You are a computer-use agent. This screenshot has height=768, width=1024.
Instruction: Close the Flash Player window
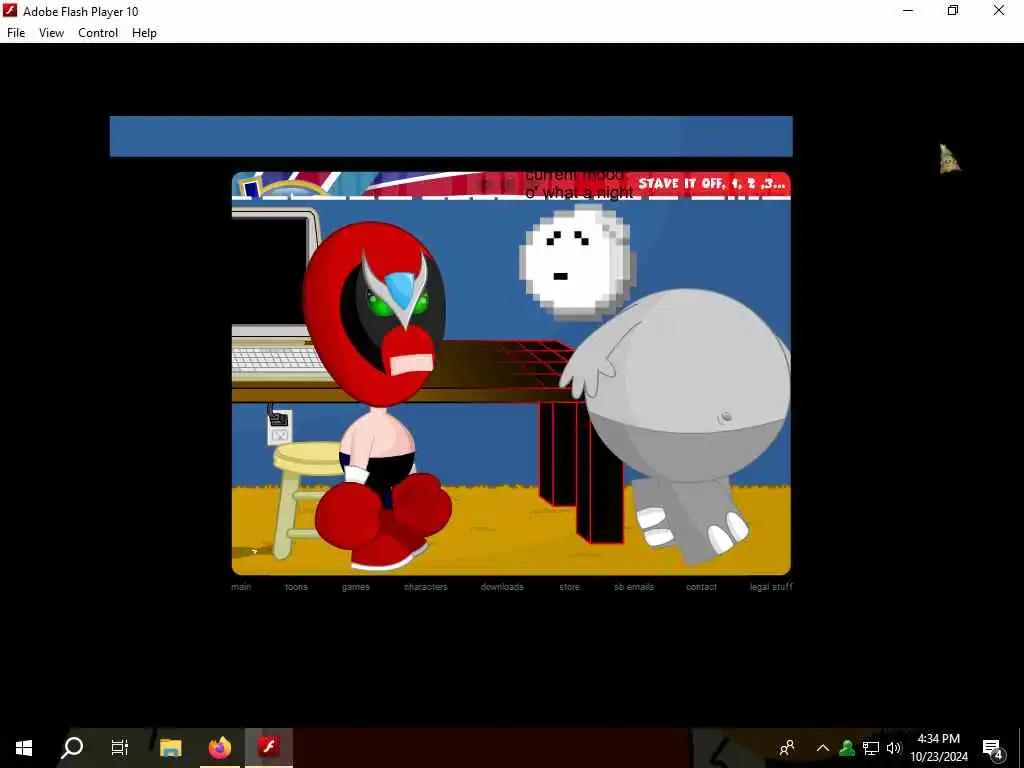click(x=999, y=10)
